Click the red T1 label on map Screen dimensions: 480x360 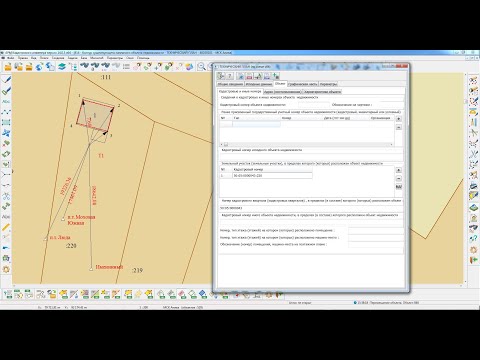point(101,156)
